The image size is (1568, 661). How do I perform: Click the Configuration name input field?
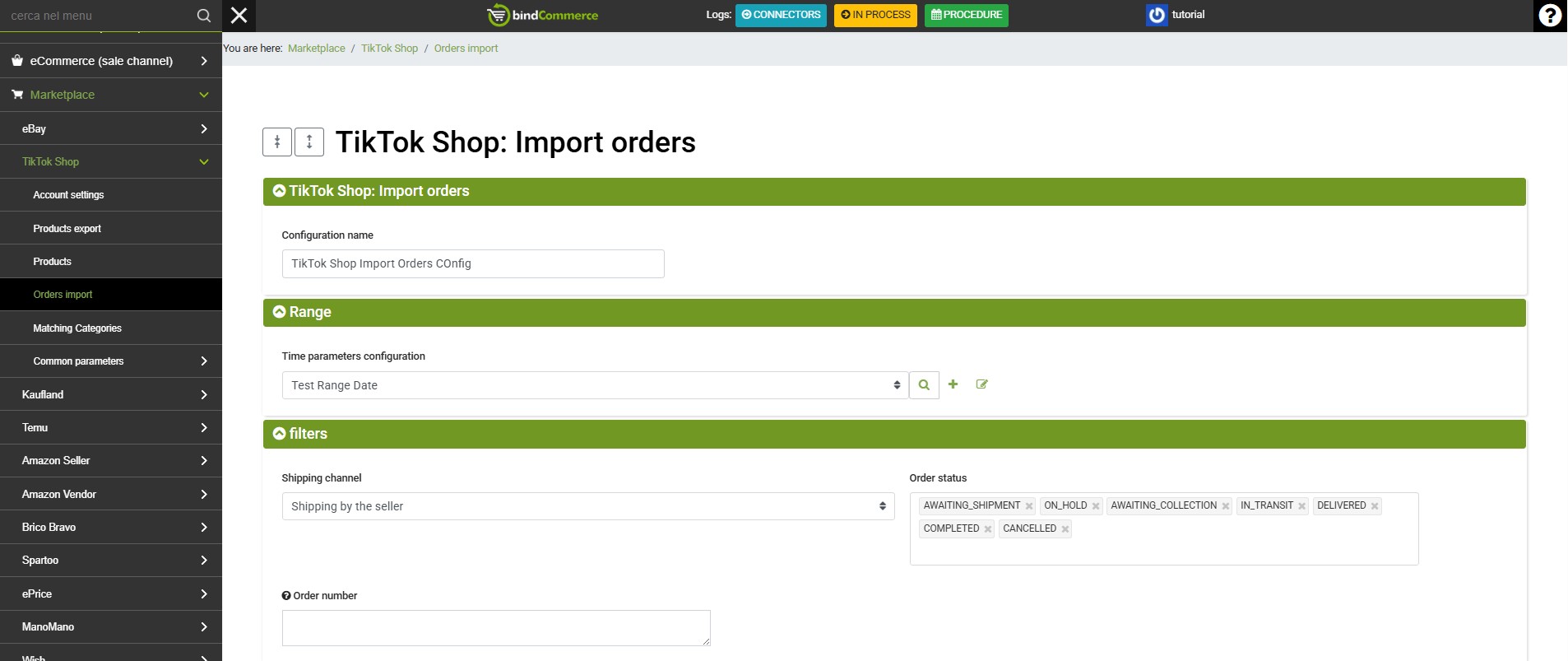[473, 263]
